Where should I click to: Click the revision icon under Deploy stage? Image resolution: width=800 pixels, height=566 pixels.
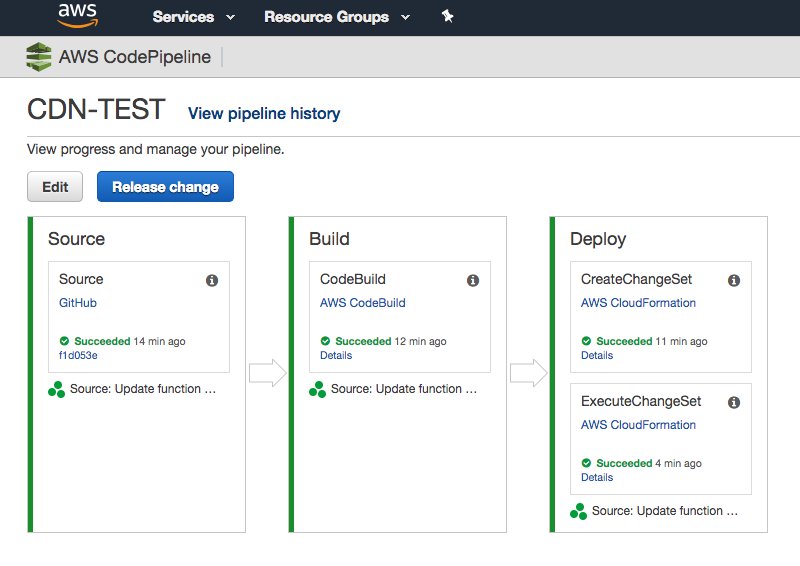(x=579, y=511)
